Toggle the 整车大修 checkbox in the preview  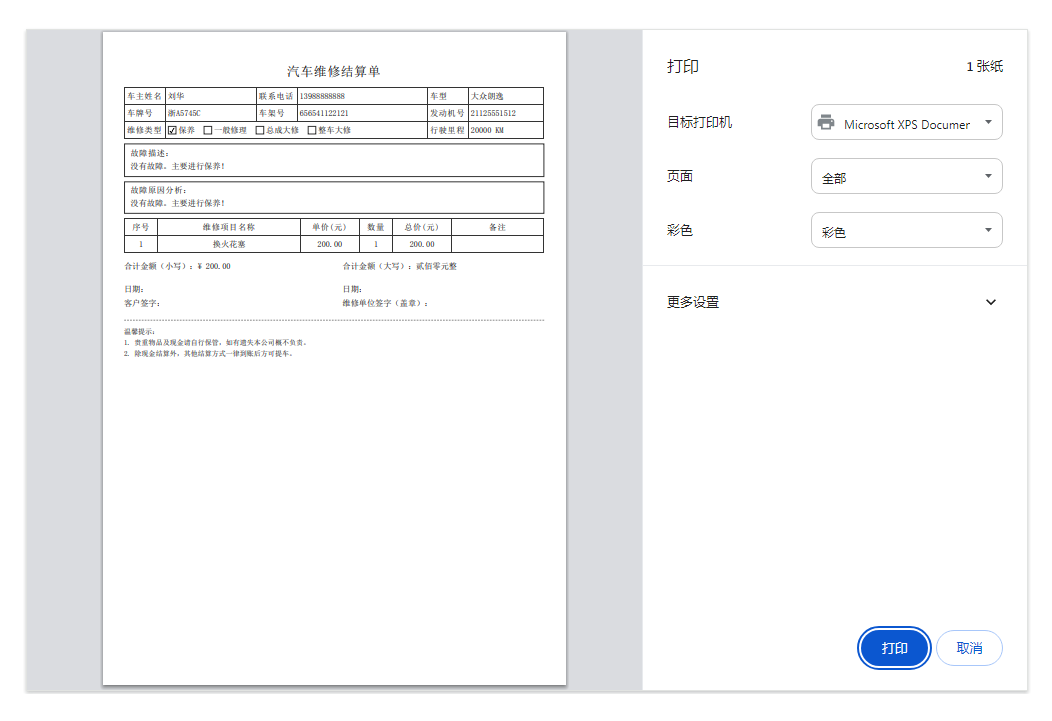point(312,130)
